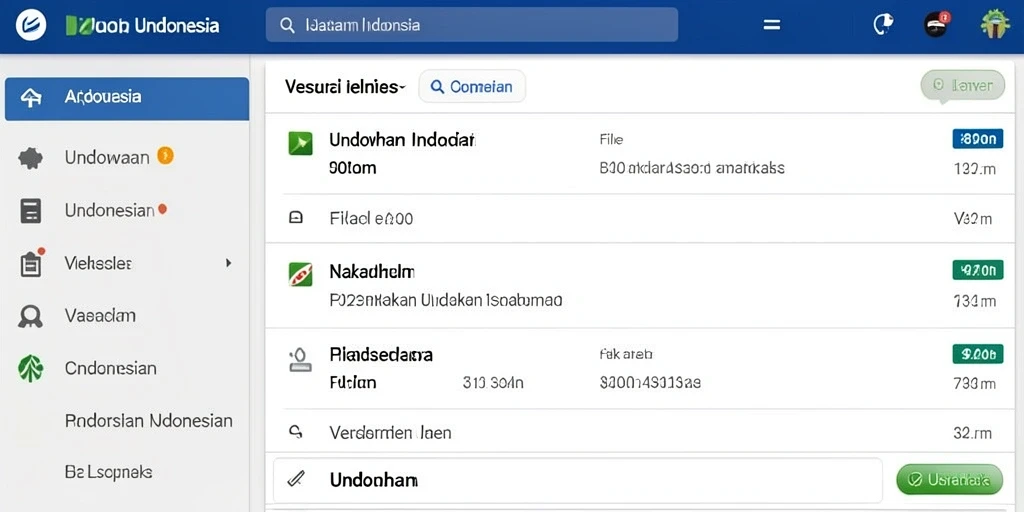This screenshot has height=512, width=1024.
Task: Select Undonesian in the sidebar
Action: click(109, 210)
